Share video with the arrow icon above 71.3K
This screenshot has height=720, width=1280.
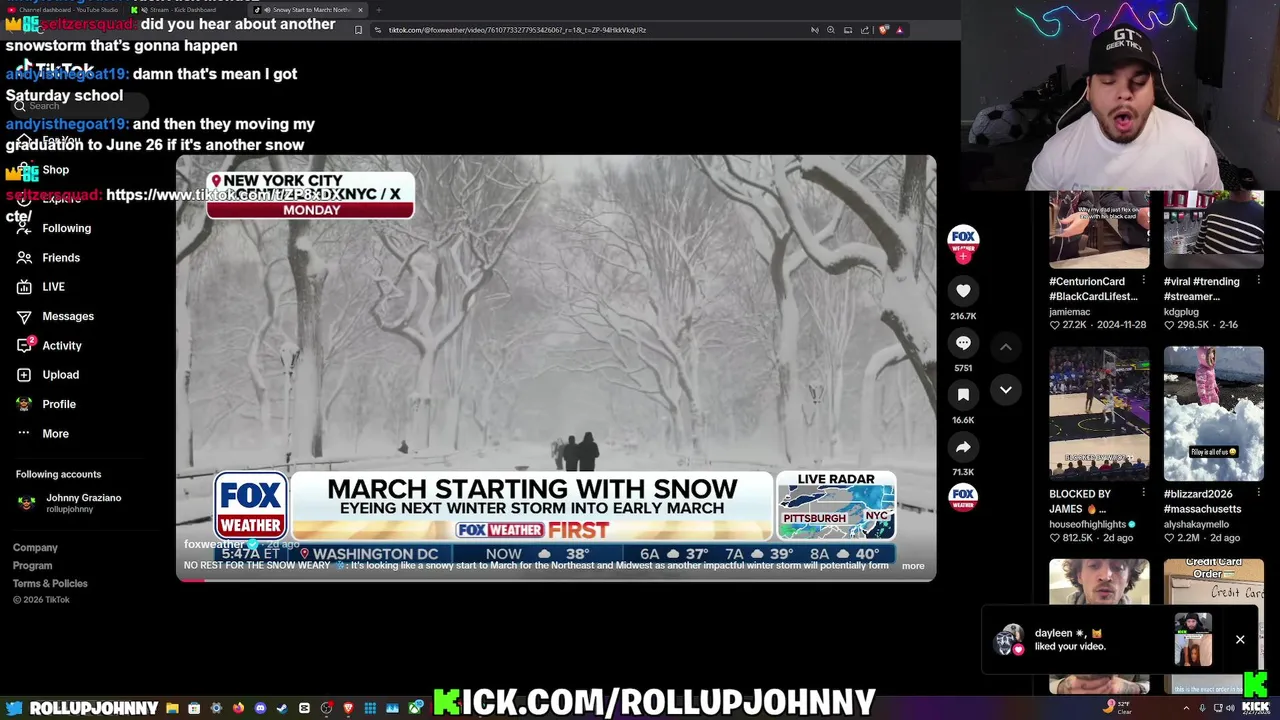coord(963,447)
